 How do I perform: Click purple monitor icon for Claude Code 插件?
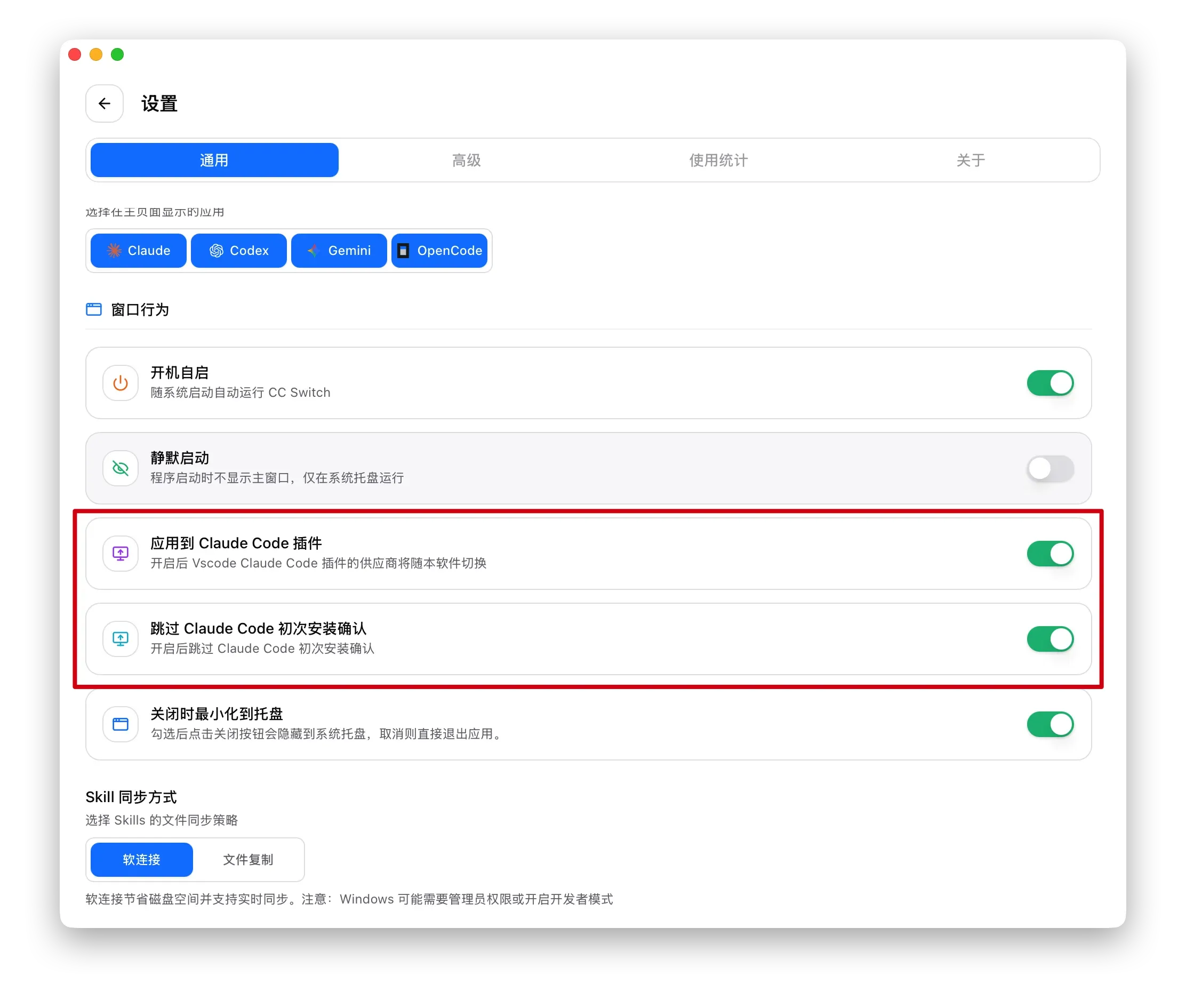point(121,553)
